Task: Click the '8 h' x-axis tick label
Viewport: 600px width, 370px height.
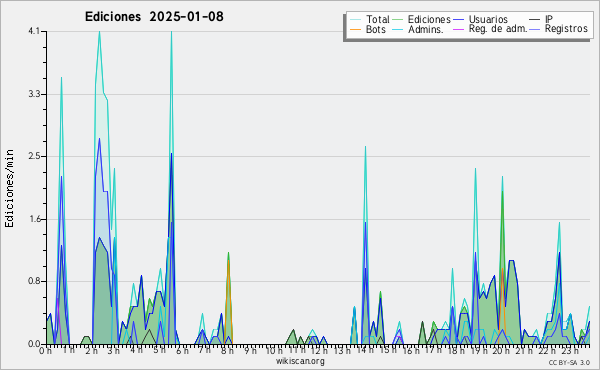Action: (x=227, y=350)
